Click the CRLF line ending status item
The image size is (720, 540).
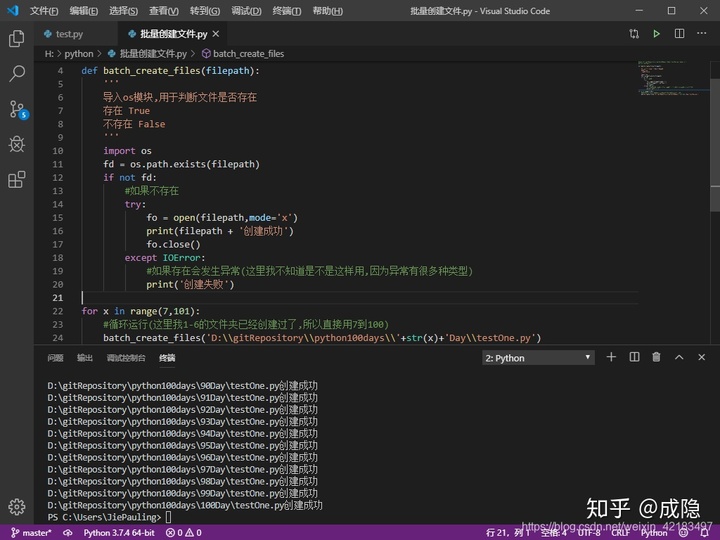[620, 533]
